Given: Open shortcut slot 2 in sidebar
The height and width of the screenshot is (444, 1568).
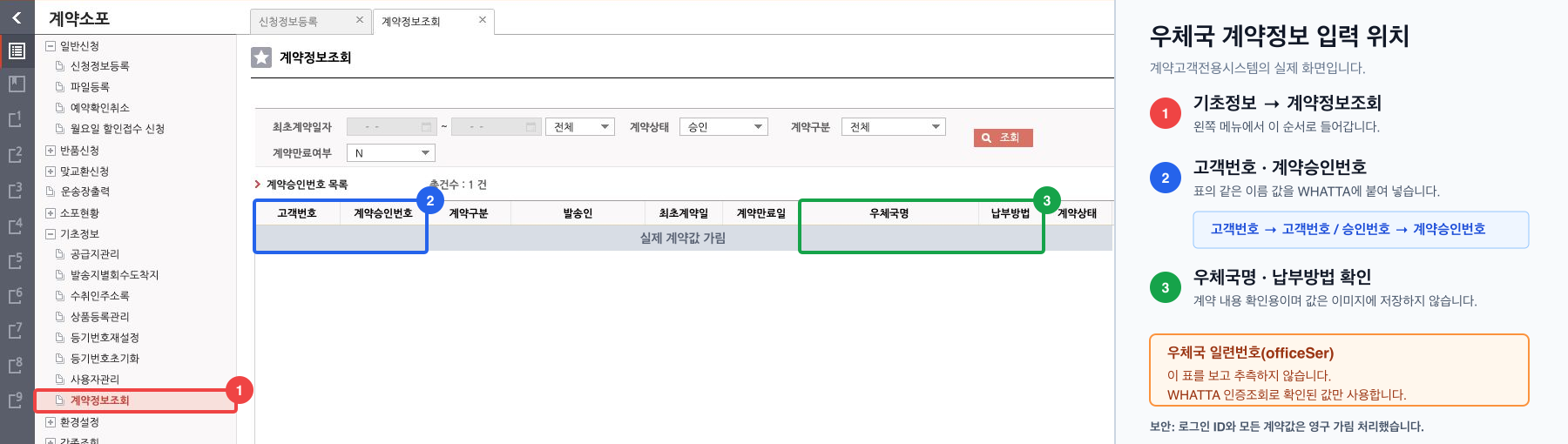Looking at the screenshot, I should (x=16, y=154).
